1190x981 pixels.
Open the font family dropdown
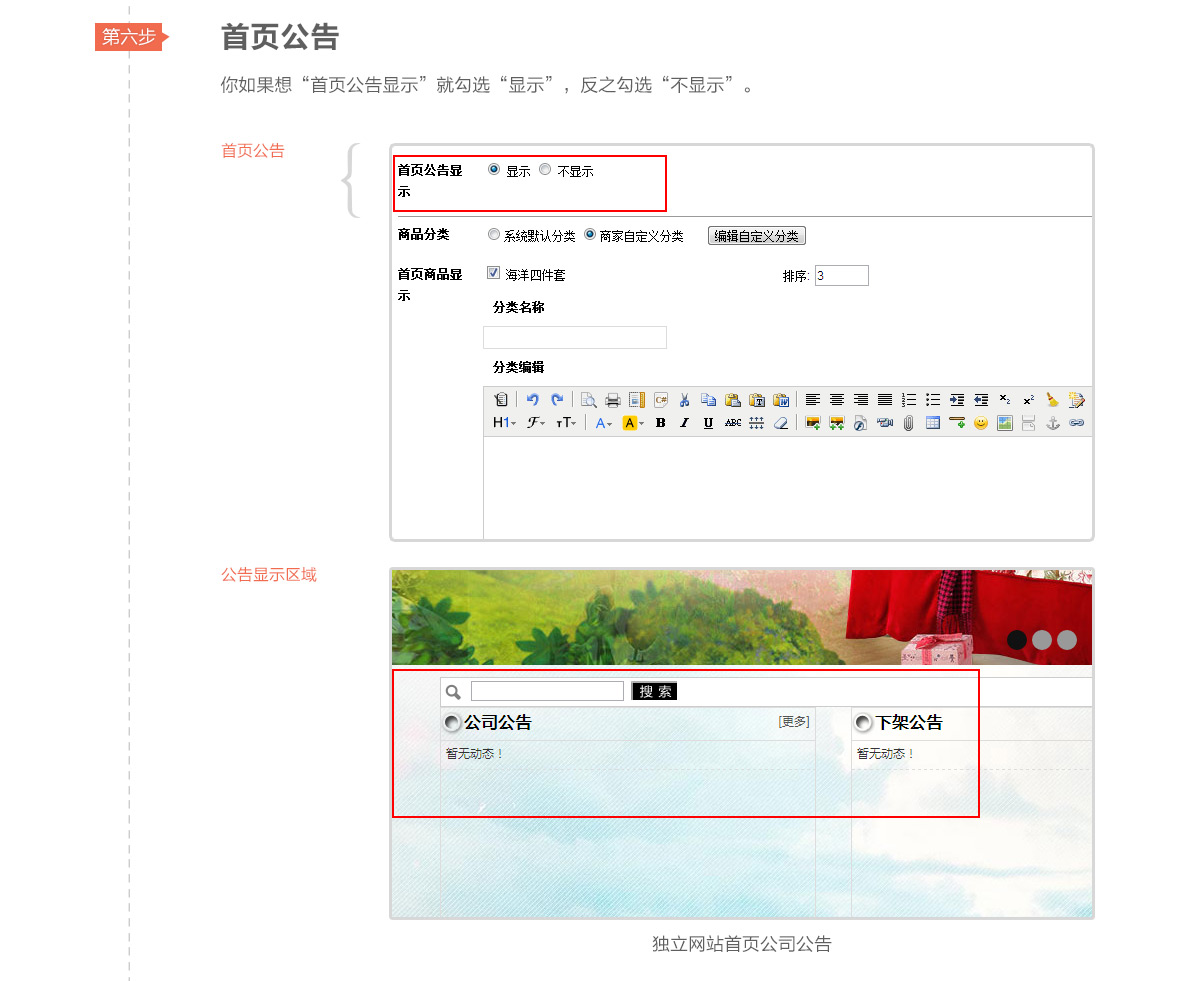click(x=537, y=423)
